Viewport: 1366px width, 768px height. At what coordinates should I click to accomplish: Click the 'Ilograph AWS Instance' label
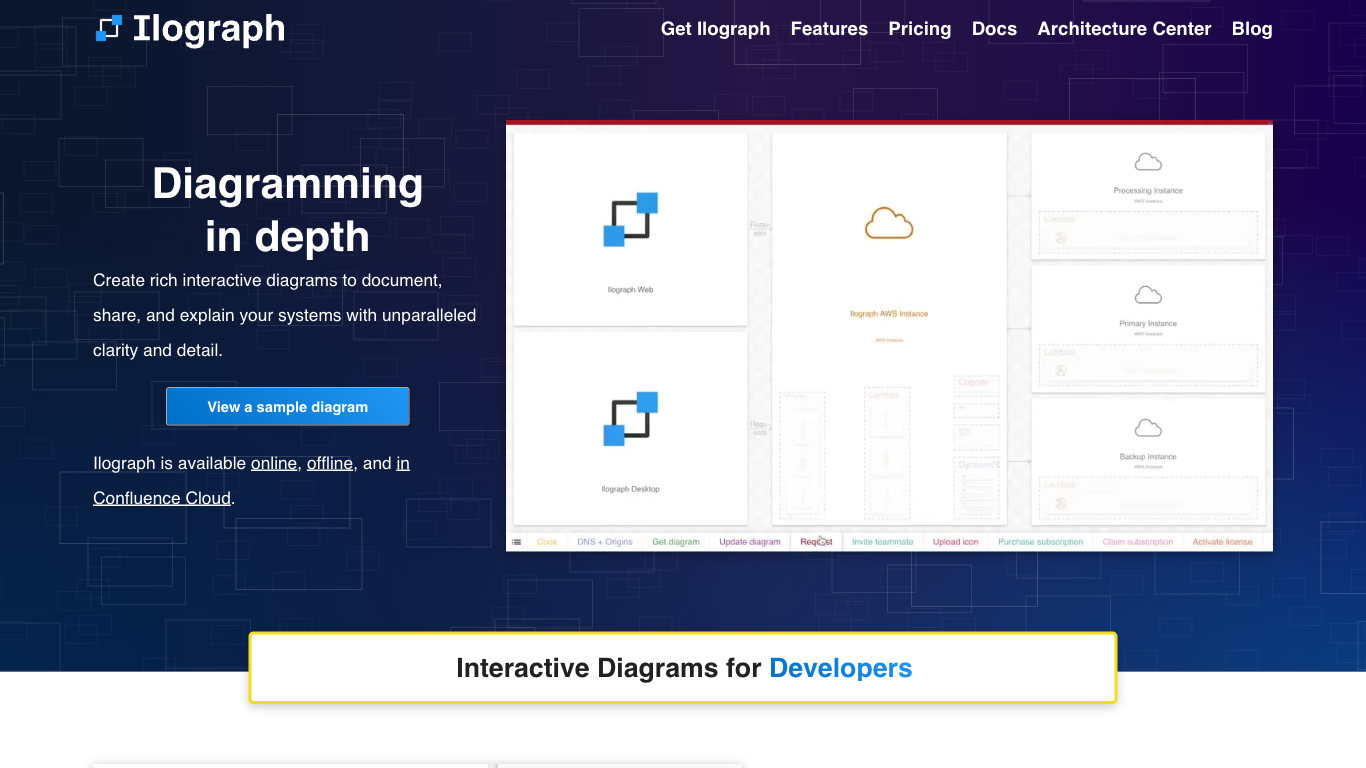click(x=889, y=314)
